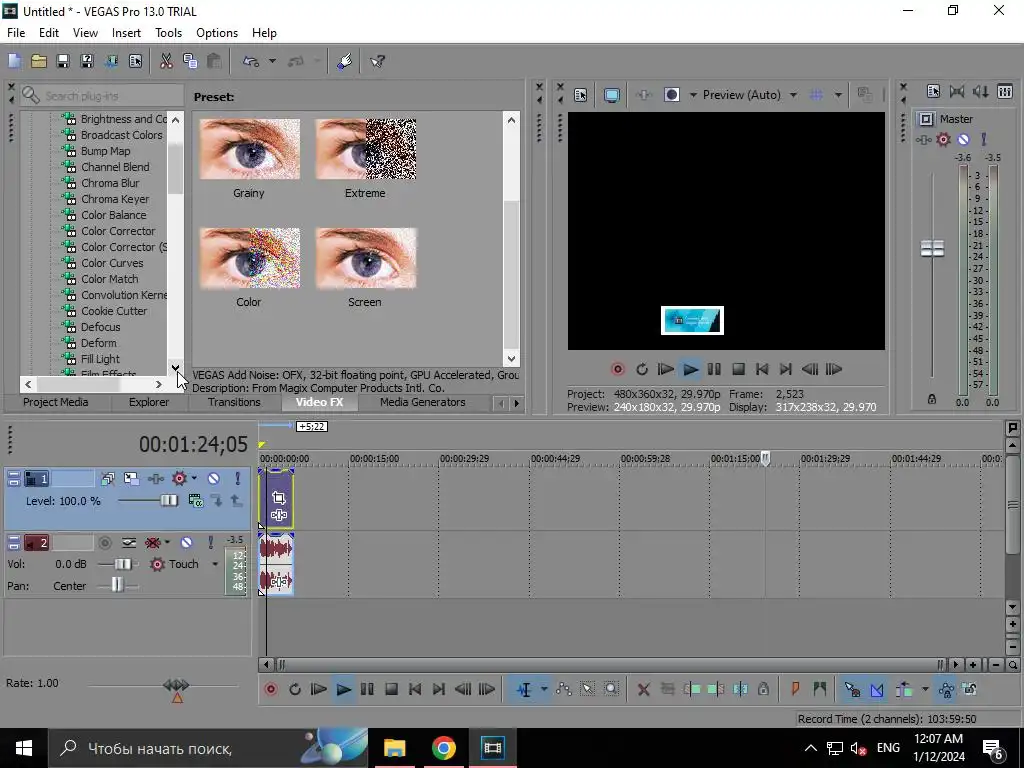Mute audio track 2
1024x768 pixels.
point(186,543)
